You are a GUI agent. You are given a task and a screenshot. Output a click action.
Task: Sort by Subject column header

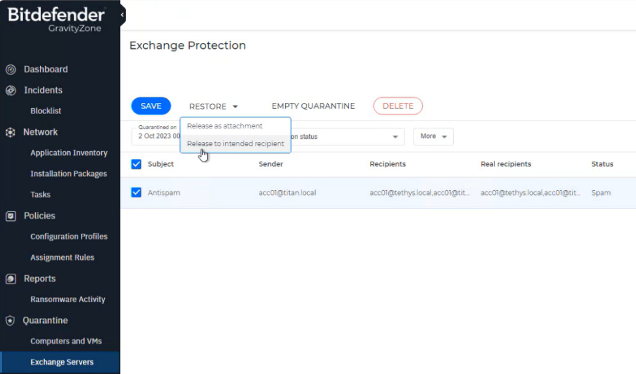(x=161, y=164)
